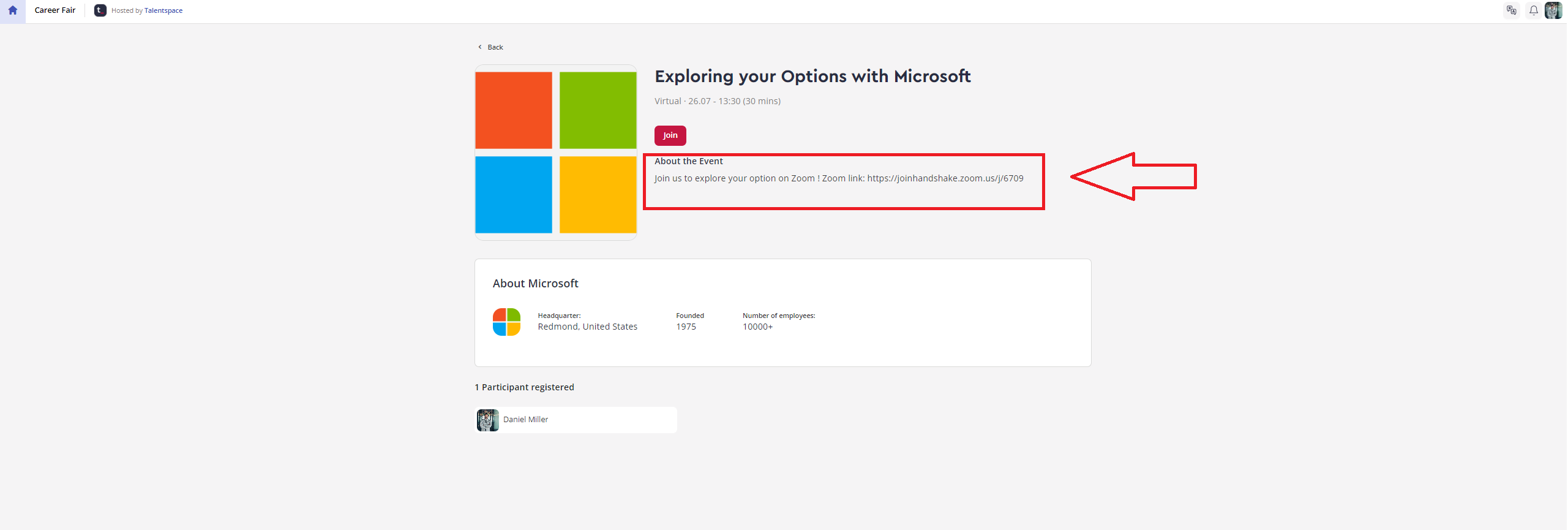
Task: Go to the home icon in top bar
Action: pos(12,10)
